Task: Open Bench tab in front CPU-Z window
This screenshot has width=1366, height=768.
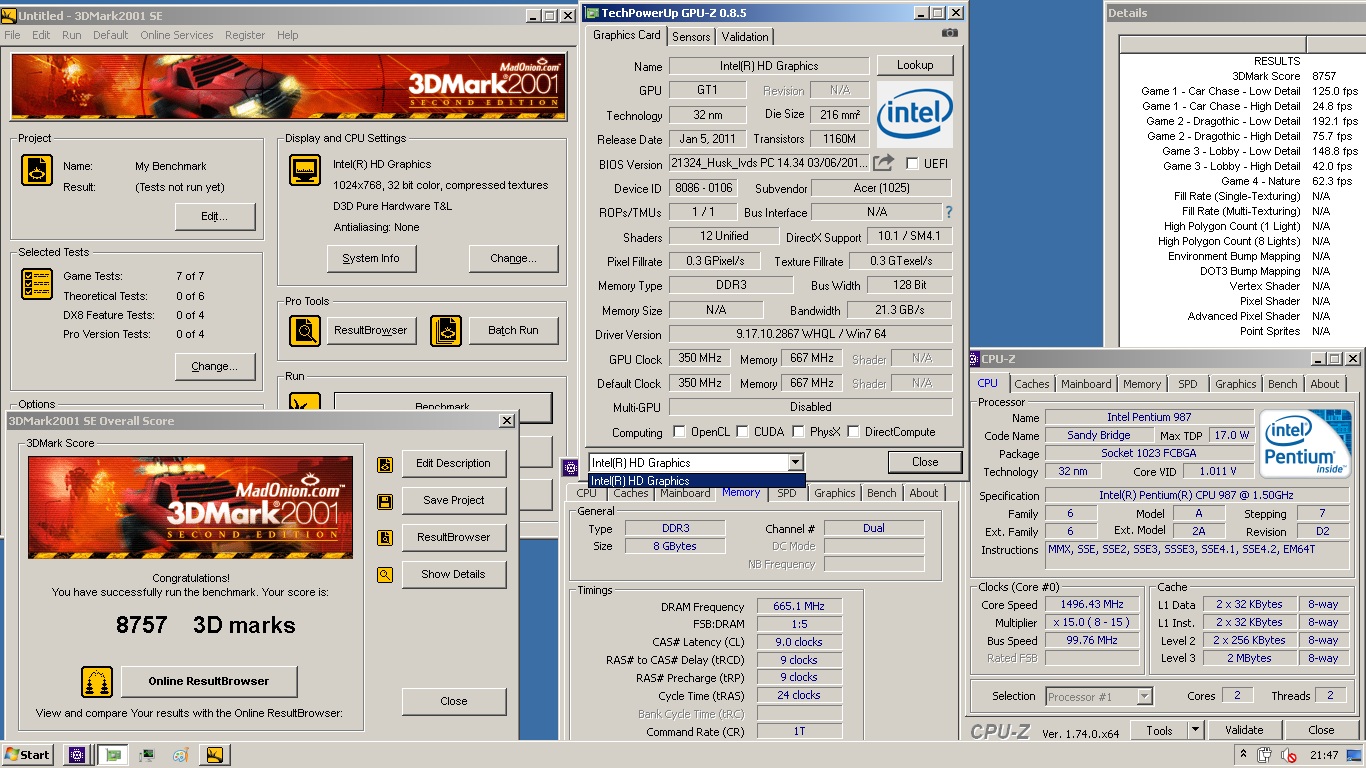Action: point(1283,384)
